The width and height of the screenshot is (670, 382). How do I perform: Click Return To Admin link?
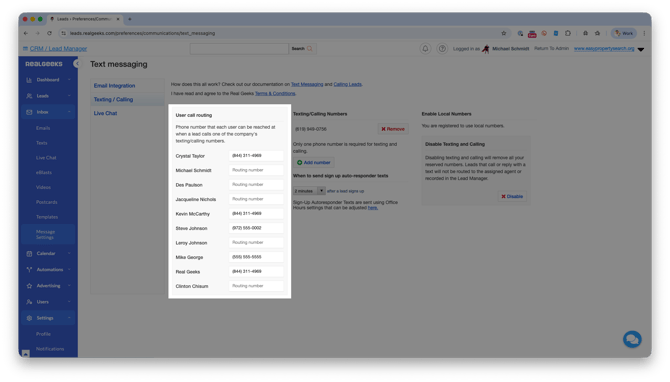click(x=551, y=49)
